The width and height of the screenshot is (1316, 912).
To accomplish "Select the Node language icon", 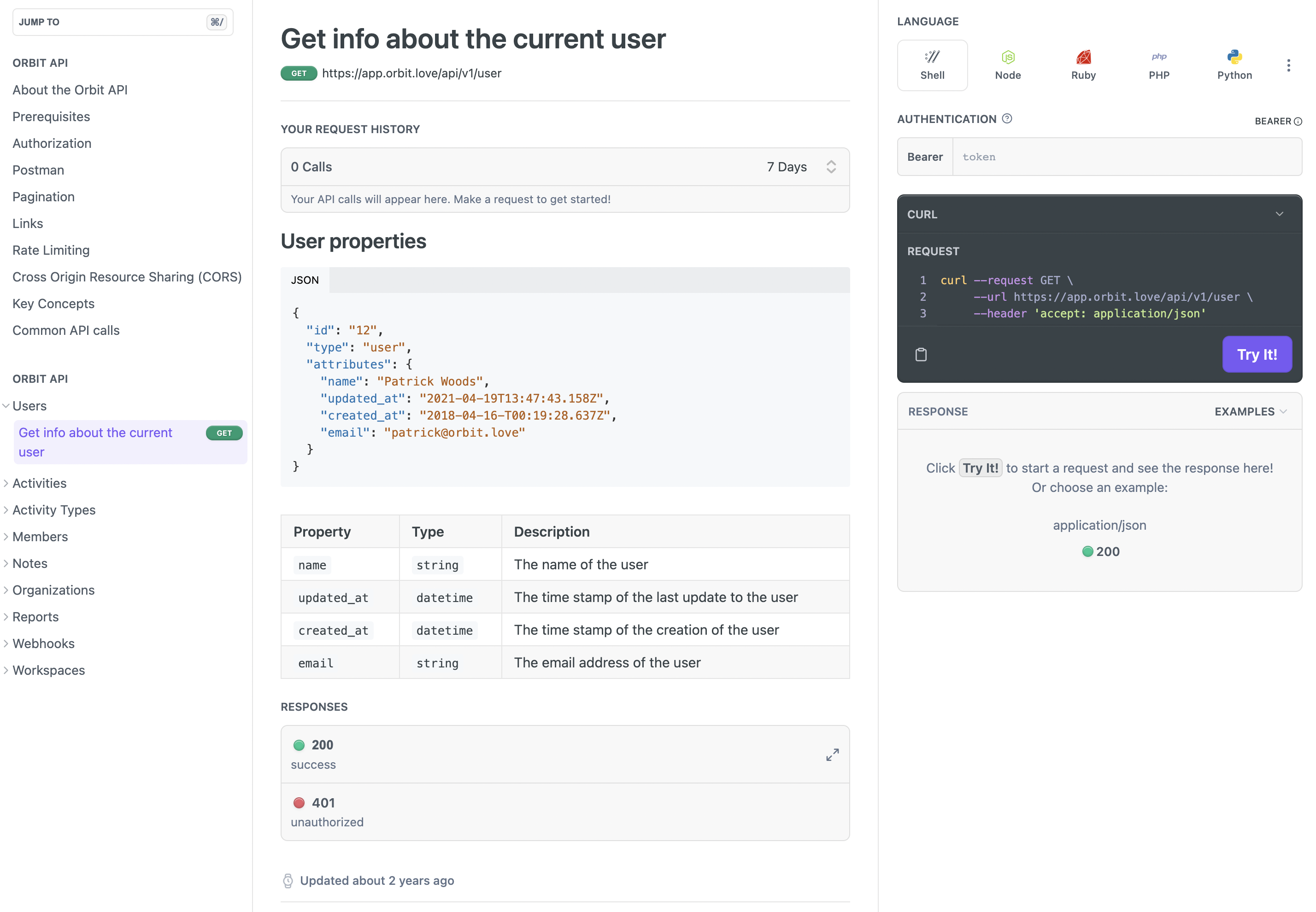I will [1007, 57].
